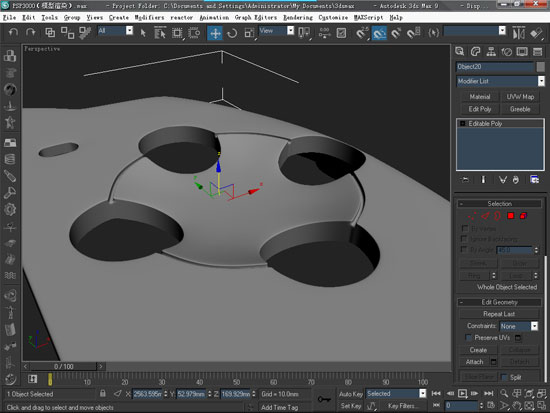Select Element sub-object level icon

[523, 216]
